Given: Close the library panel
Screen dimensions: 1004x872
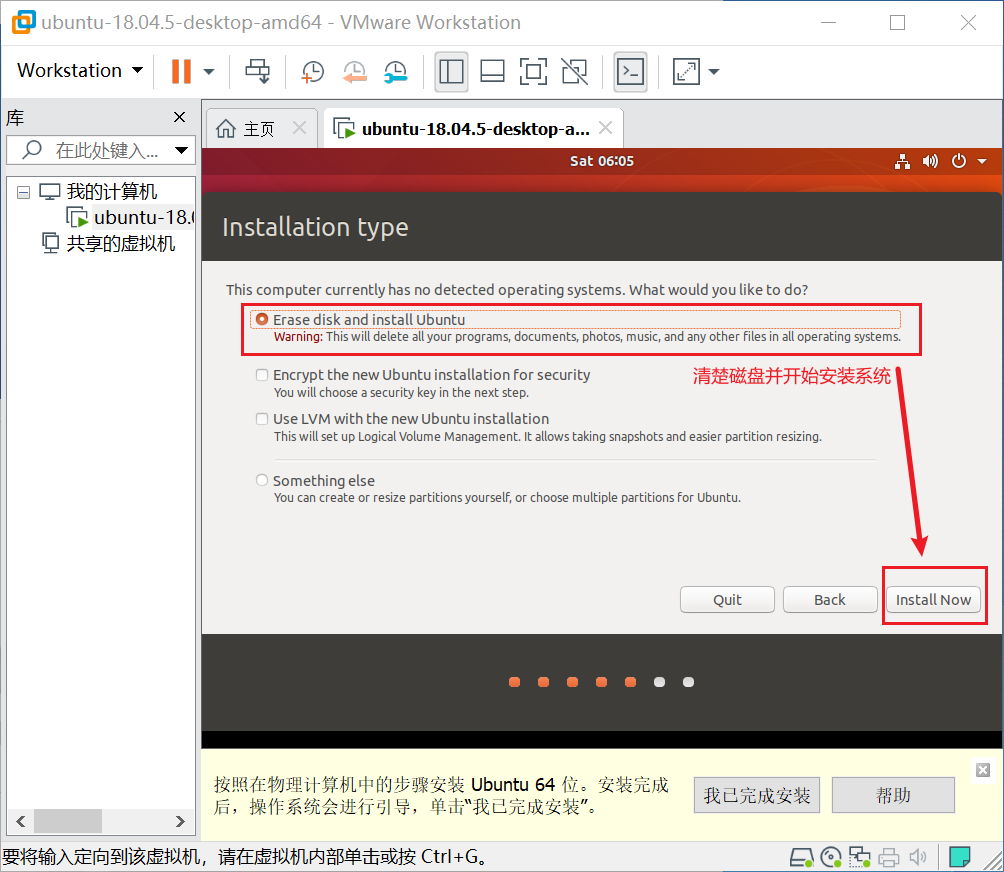Looking at the screenshot, I should [179, 117].
